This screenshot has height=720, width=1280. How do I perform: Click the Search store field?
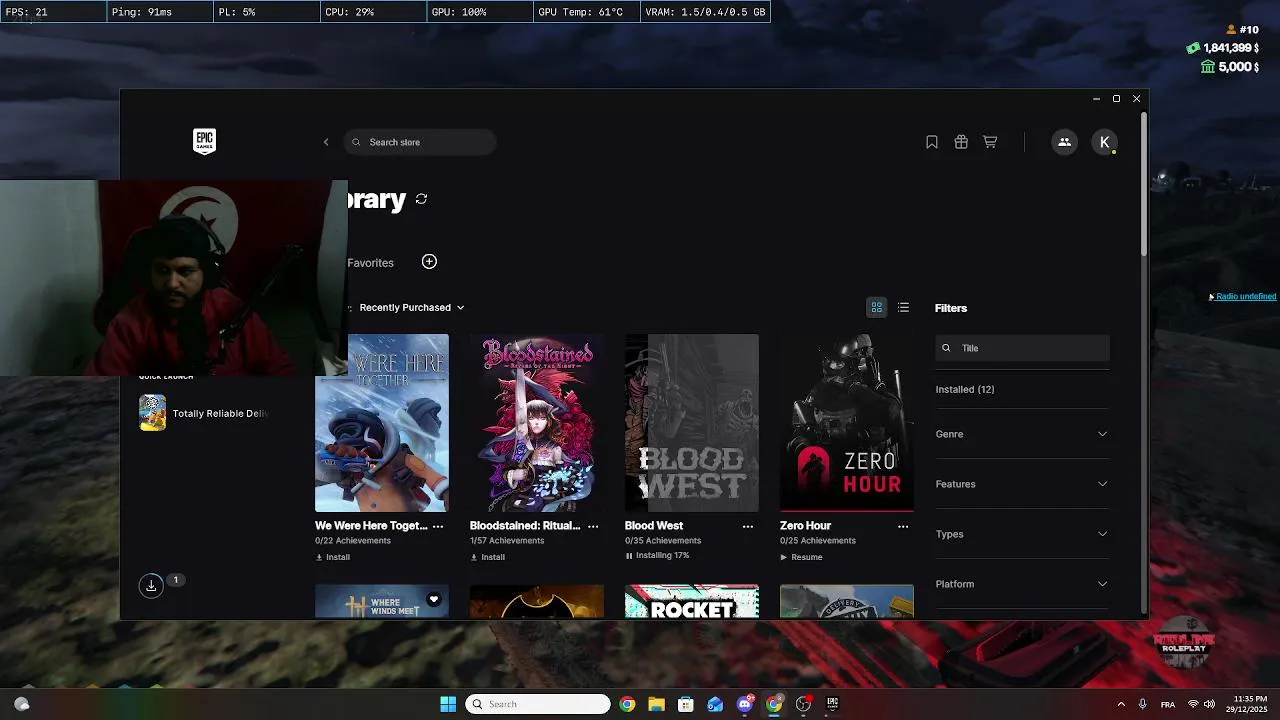(420, 142)
